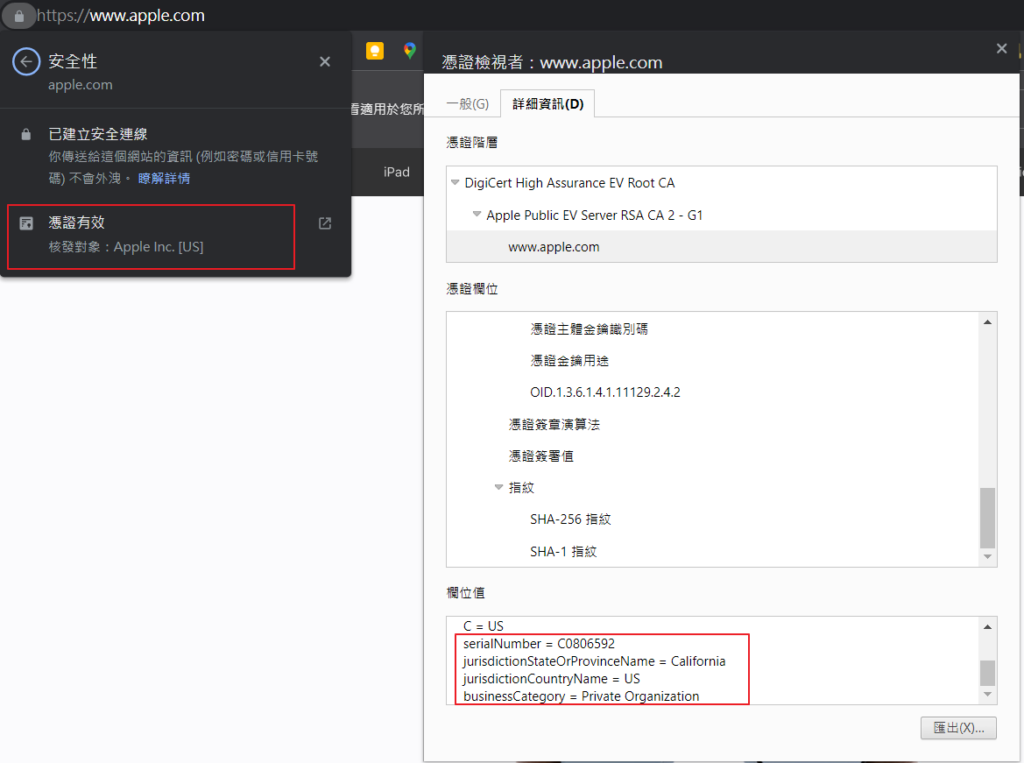
Task: Select the SHA-1 指紋 field
Action: [563, 551]
